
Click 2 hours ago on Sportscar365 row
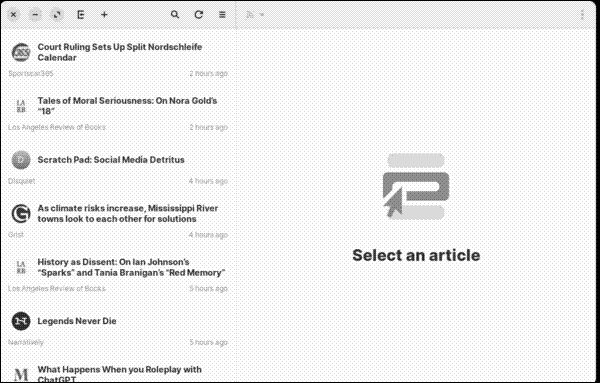point(209,73)
